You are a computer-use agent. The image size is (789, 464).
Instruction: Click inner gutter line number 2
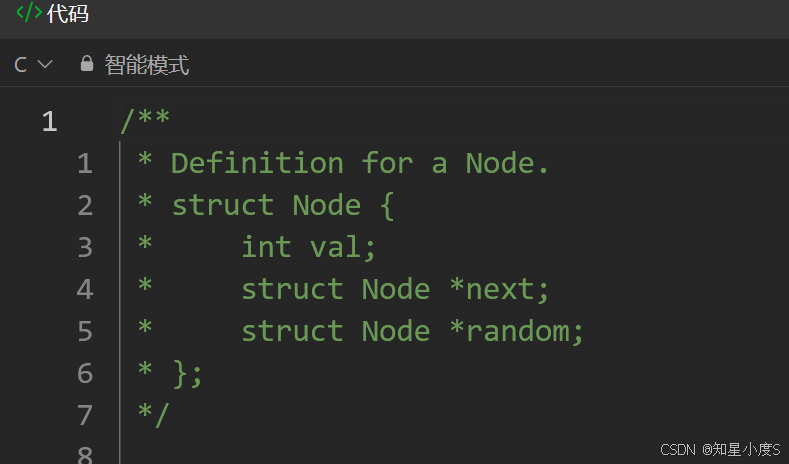coord(85,205)
